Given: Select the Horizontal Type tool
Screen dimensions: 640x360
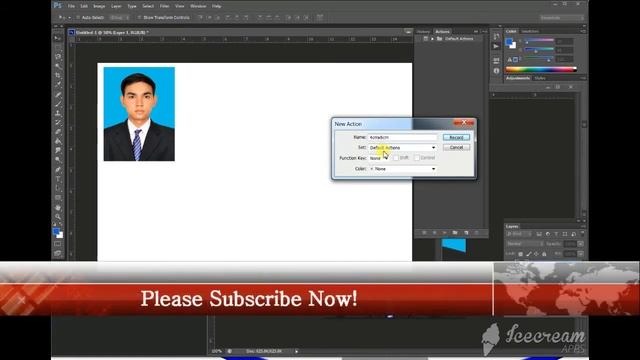Looking at the screenshot, I should tap(58, 179).
